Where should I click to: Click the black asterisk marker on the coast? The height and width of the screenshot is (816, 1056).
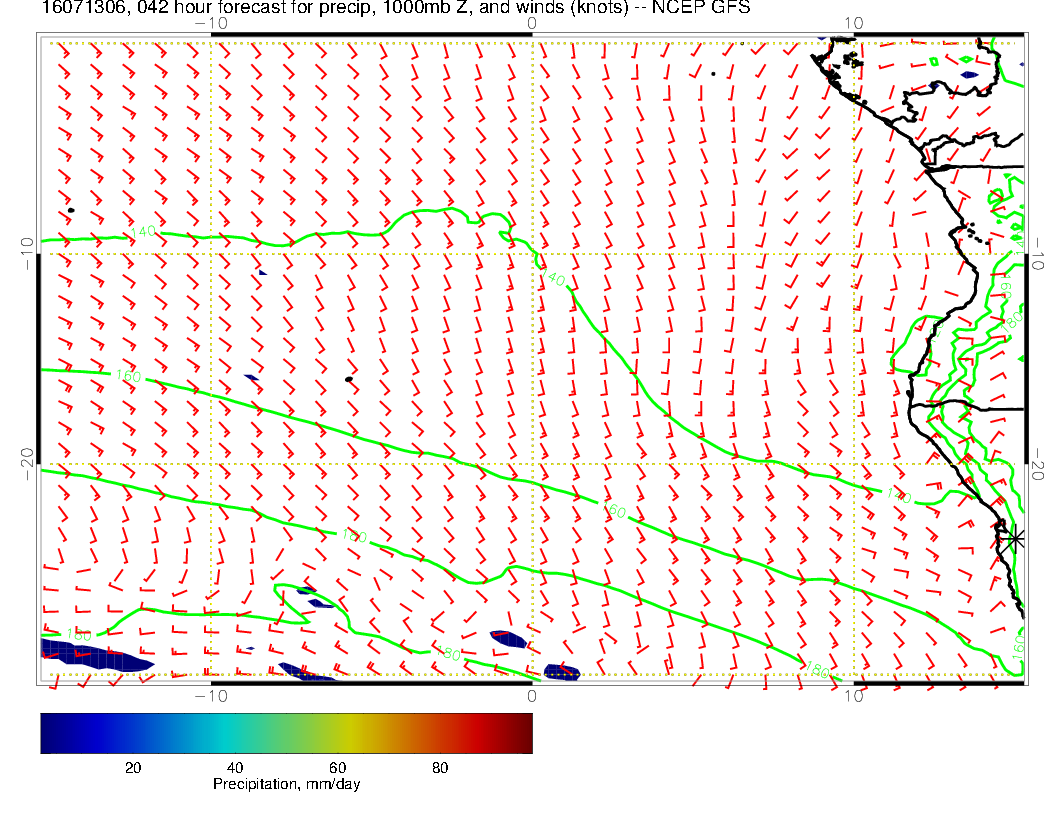pyautogui.click(x=1014, y=538)
